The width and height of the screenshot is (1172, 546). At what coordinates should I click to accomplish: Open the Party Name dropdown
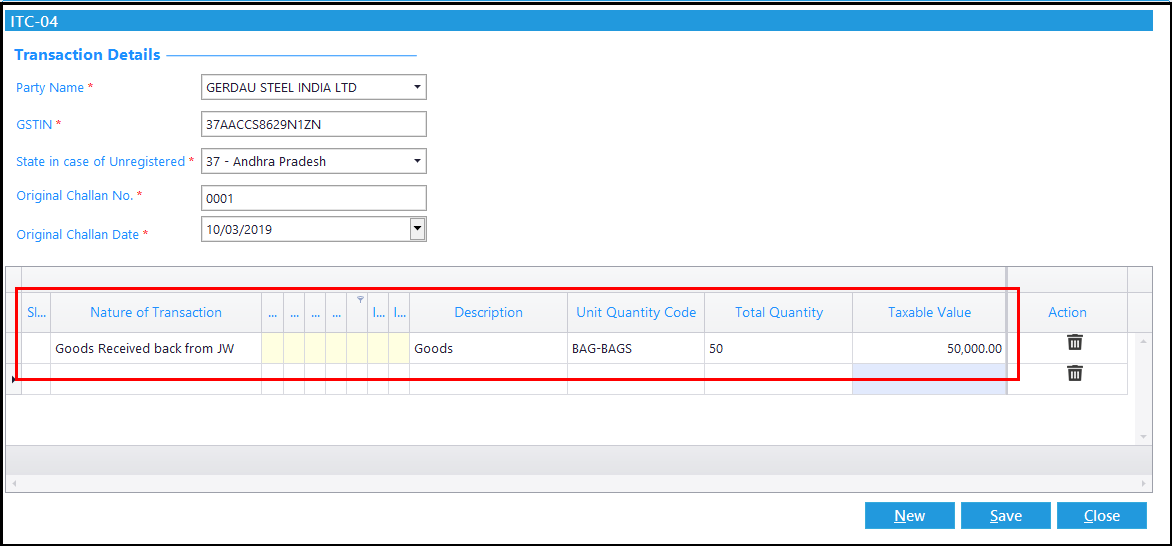(416, 88)
